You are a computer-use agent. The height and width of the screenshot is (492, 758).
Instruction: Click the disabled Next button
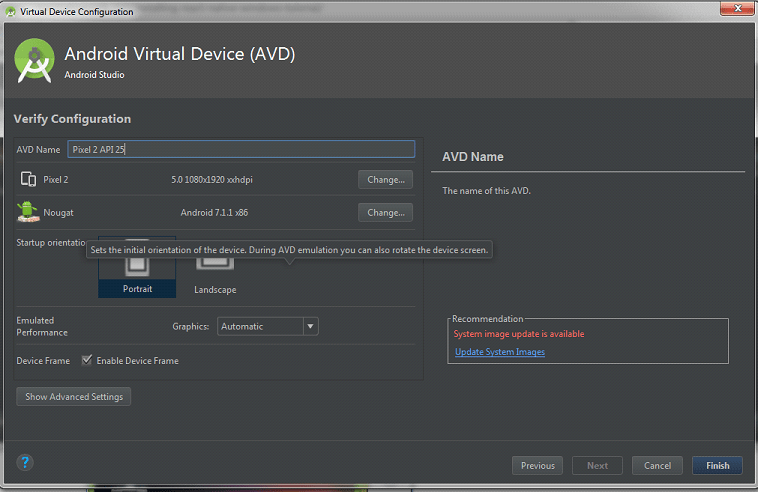click(x=597, y=465)
